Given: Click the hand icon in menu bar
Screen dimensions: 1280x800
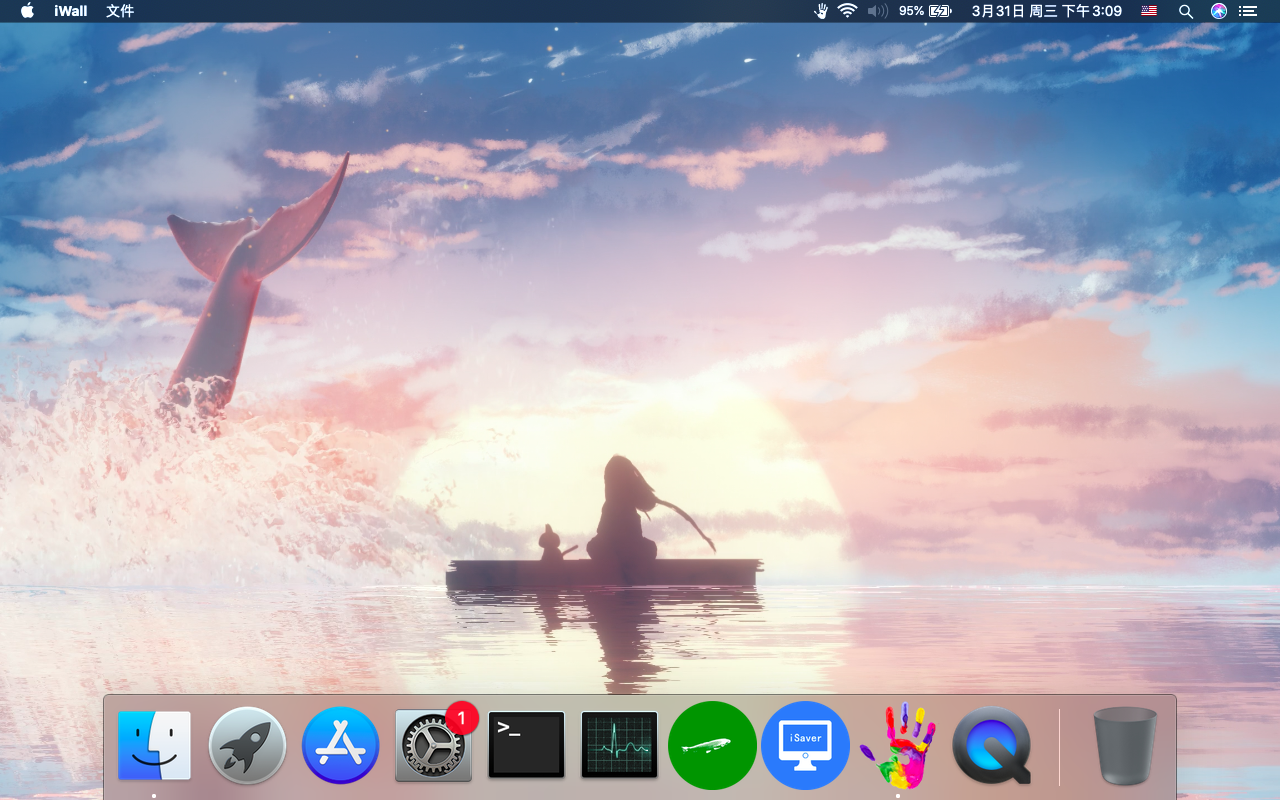Looking at the screenshot, I should pos(821,11).
